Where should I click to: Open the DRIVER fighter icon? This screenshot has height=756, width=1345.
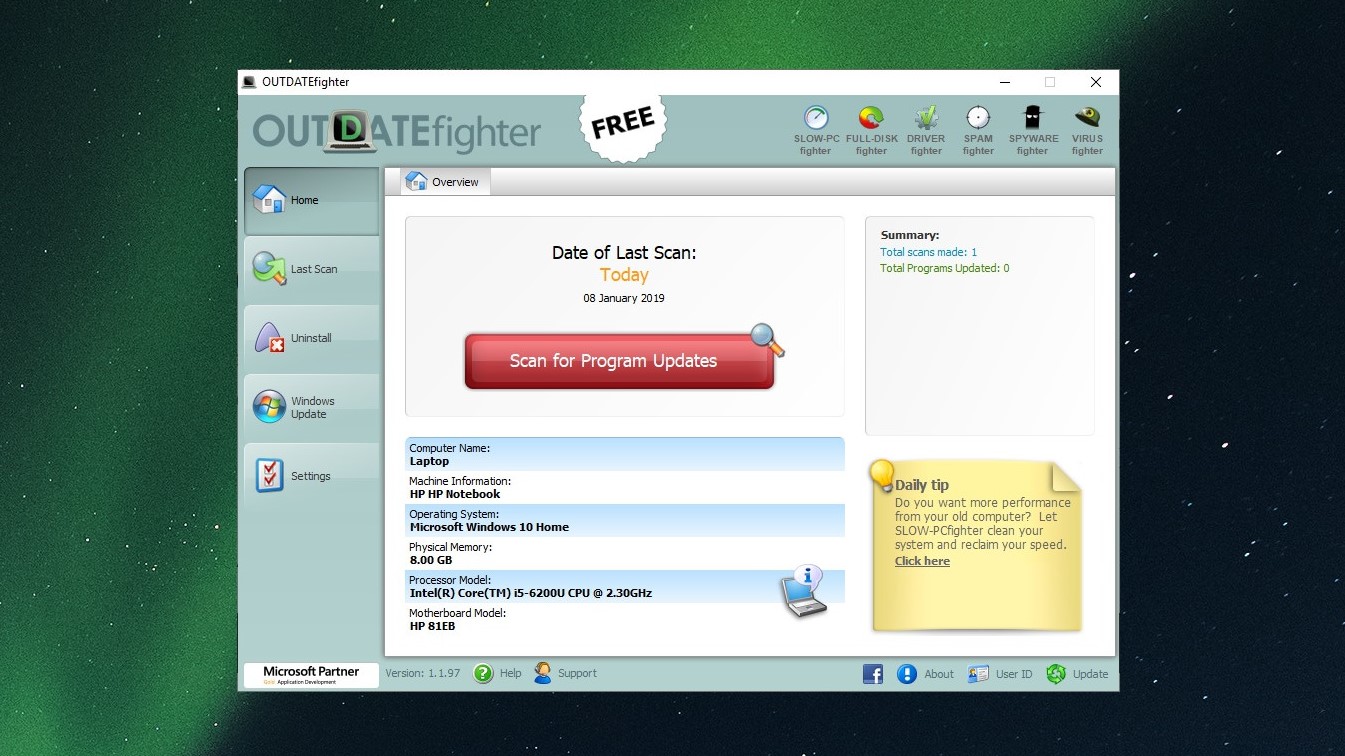(x=926, y=131)
